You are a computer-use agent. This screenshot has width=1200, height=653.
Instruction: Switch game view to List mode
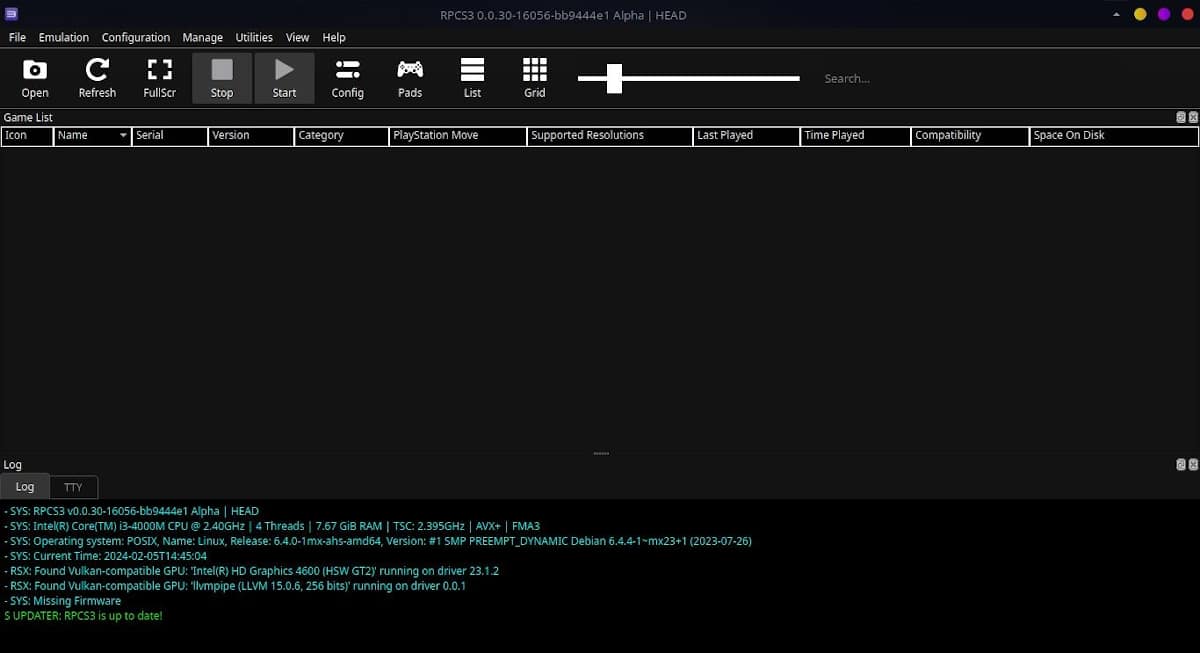pyautogui.click(x=472, y=77)
